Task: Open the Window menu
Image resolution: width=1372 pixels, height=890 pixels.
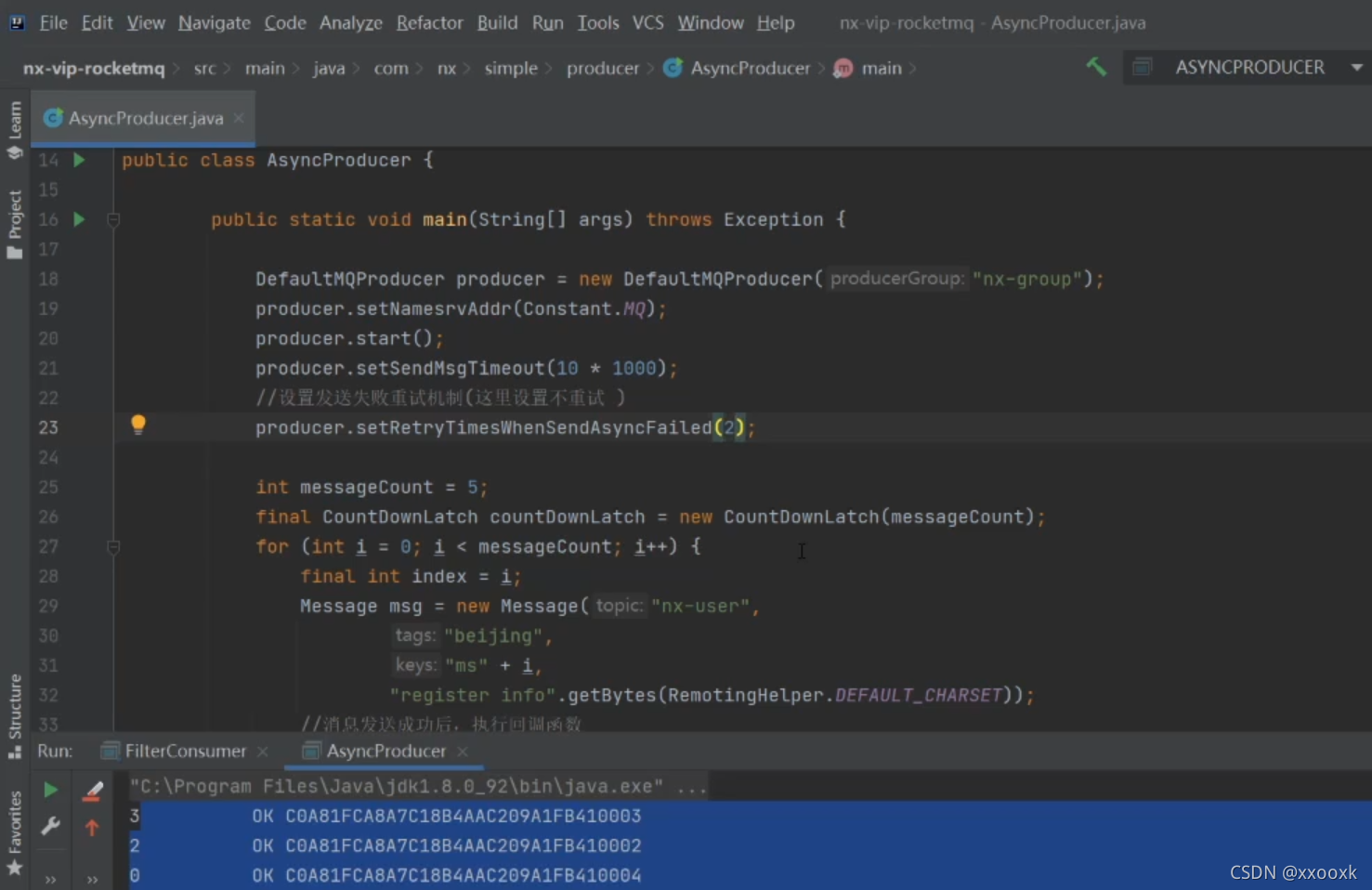Action: click(x=711, y=22)
